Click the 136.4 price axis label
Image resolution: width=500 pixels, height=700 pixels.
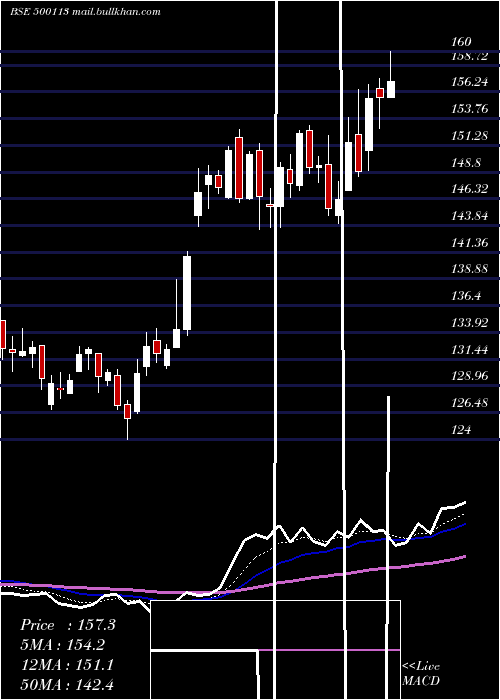click(466, 296)
